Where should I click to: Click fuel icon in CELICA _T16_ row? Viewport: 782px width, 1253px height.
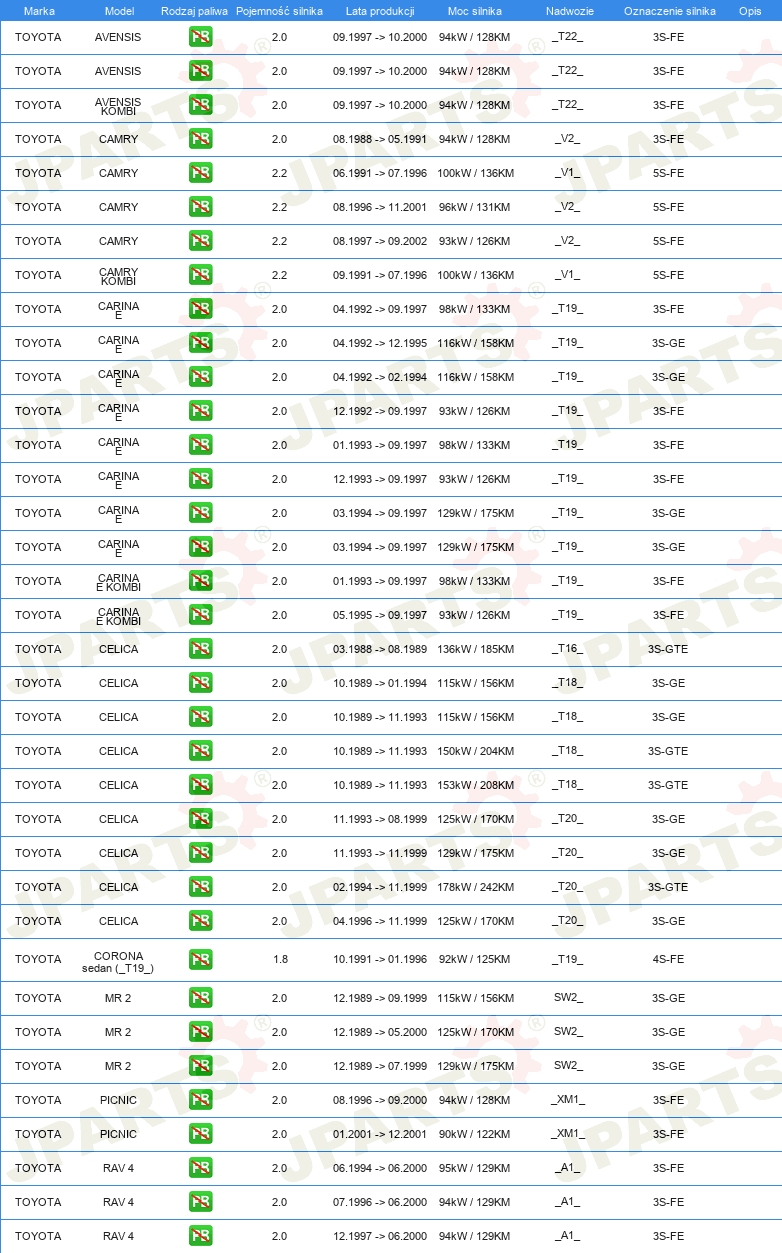(x=201, y=649)
